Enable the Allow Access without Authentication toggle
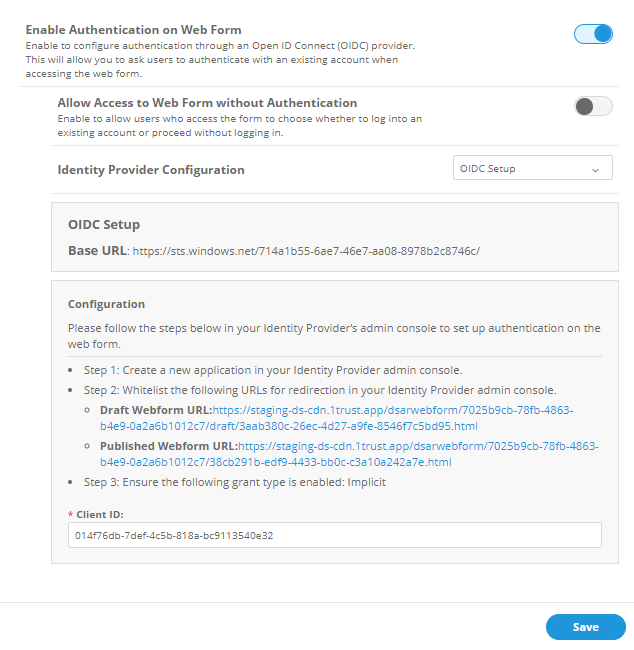634x650 pixels. [x=593, y=106]
